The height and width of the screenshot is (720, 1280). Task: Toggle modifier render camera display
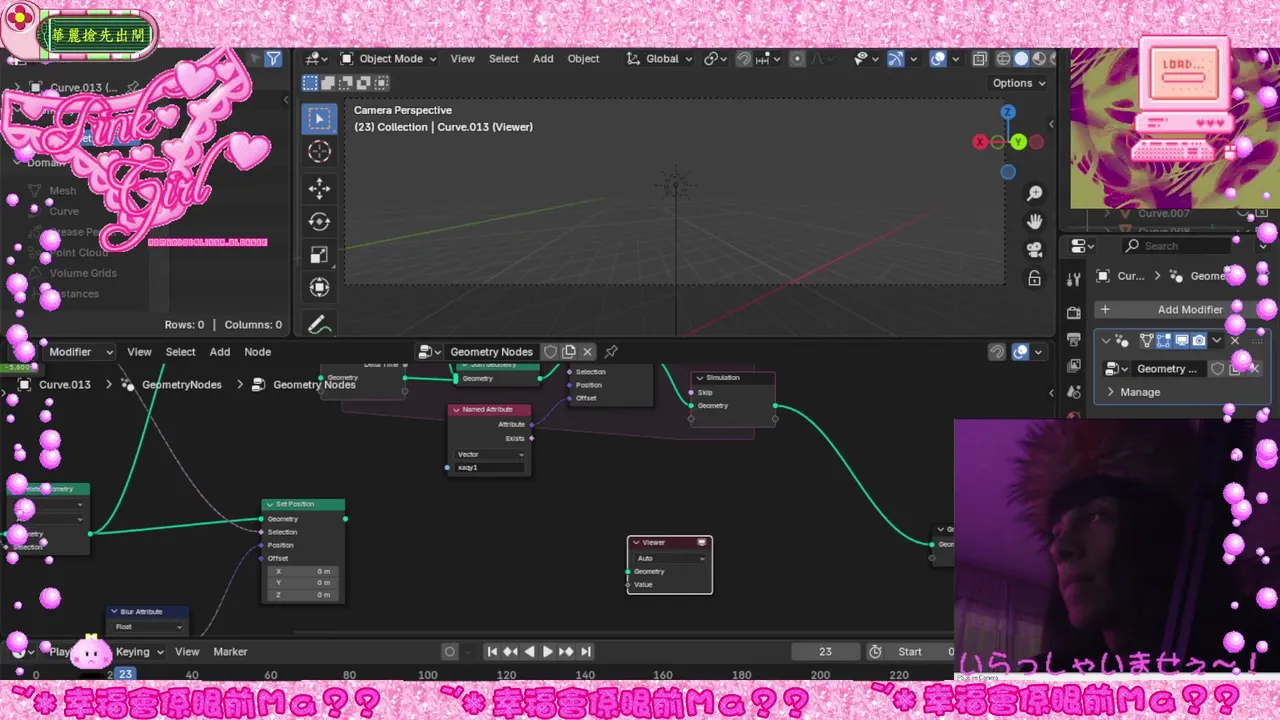click(x=1198, y=340)
